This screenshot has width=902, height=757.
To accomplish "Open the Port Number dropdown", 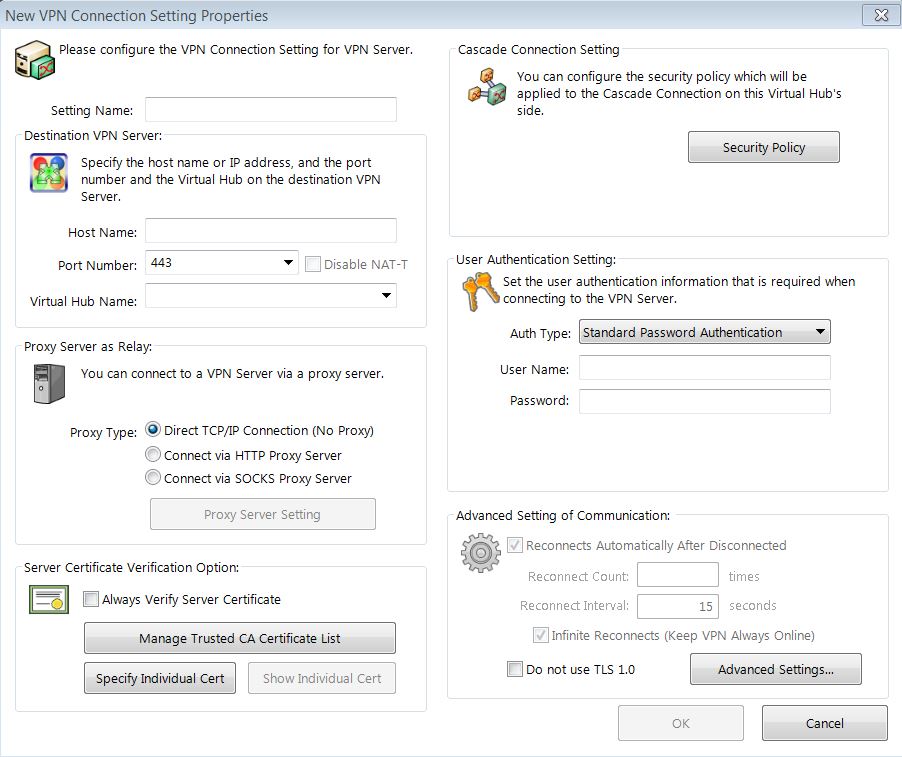I will (286, 264).
